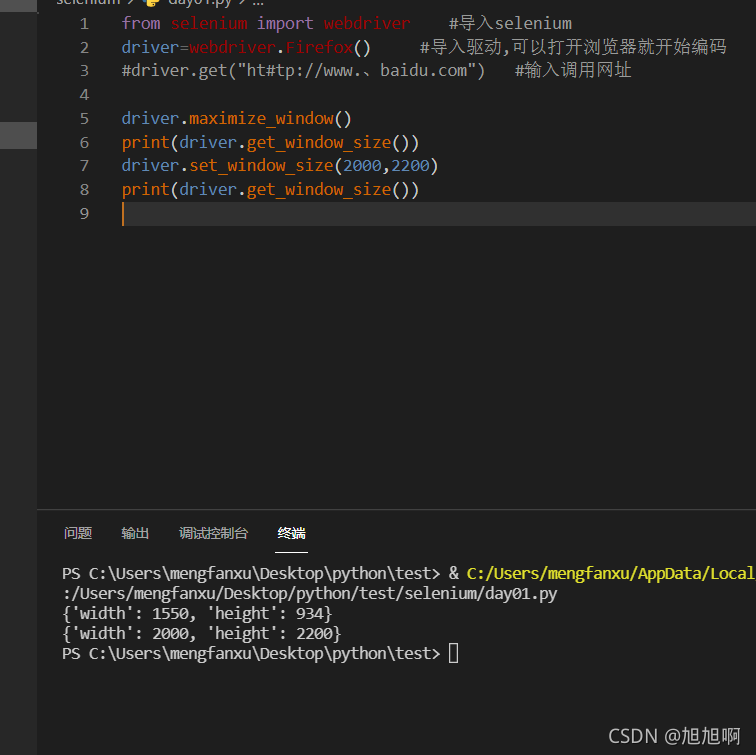Click the value 2000 on line 7

362,166
